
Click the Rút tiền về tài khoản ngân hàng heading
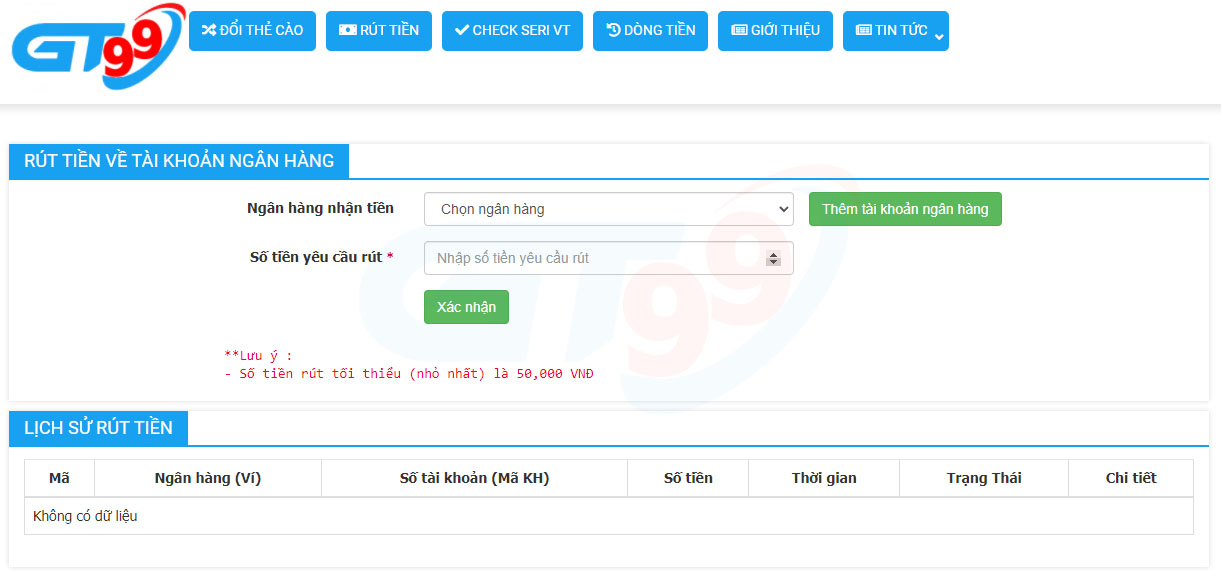click(x=179, y=161)
